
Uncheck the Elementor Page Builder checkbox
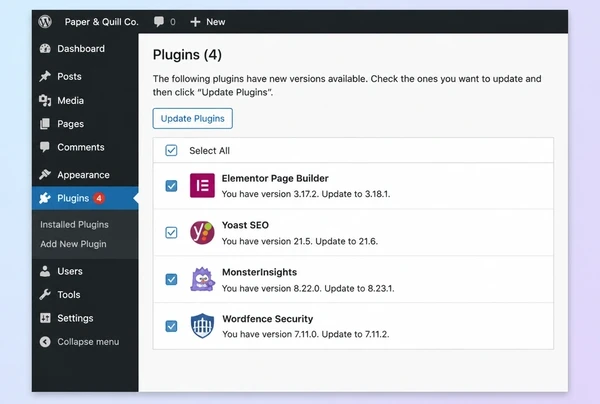(x=171, y=186)
